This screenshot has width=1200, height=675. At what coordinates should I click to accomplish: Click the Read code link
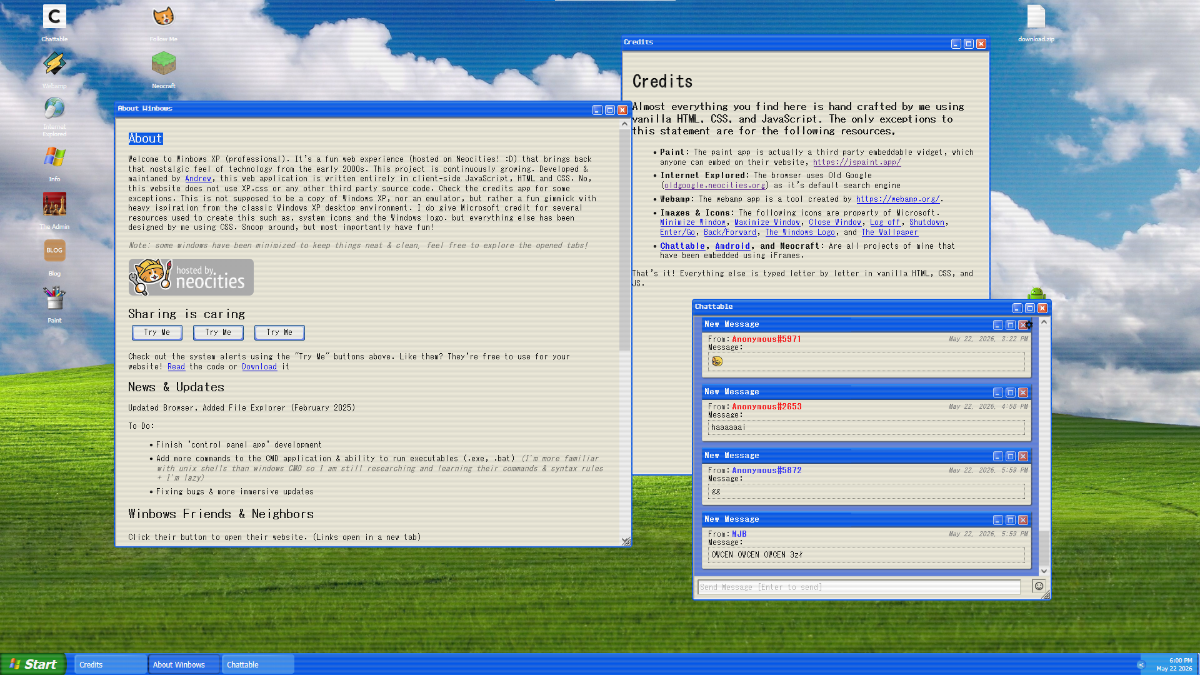click(x=175, y=367)
